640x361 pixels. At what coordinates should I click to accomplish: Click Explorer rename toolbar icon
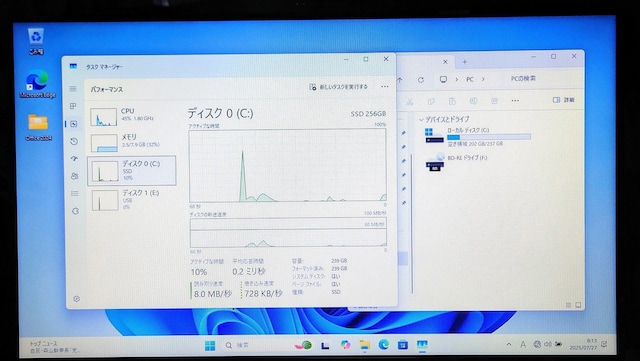coord(473,100)
